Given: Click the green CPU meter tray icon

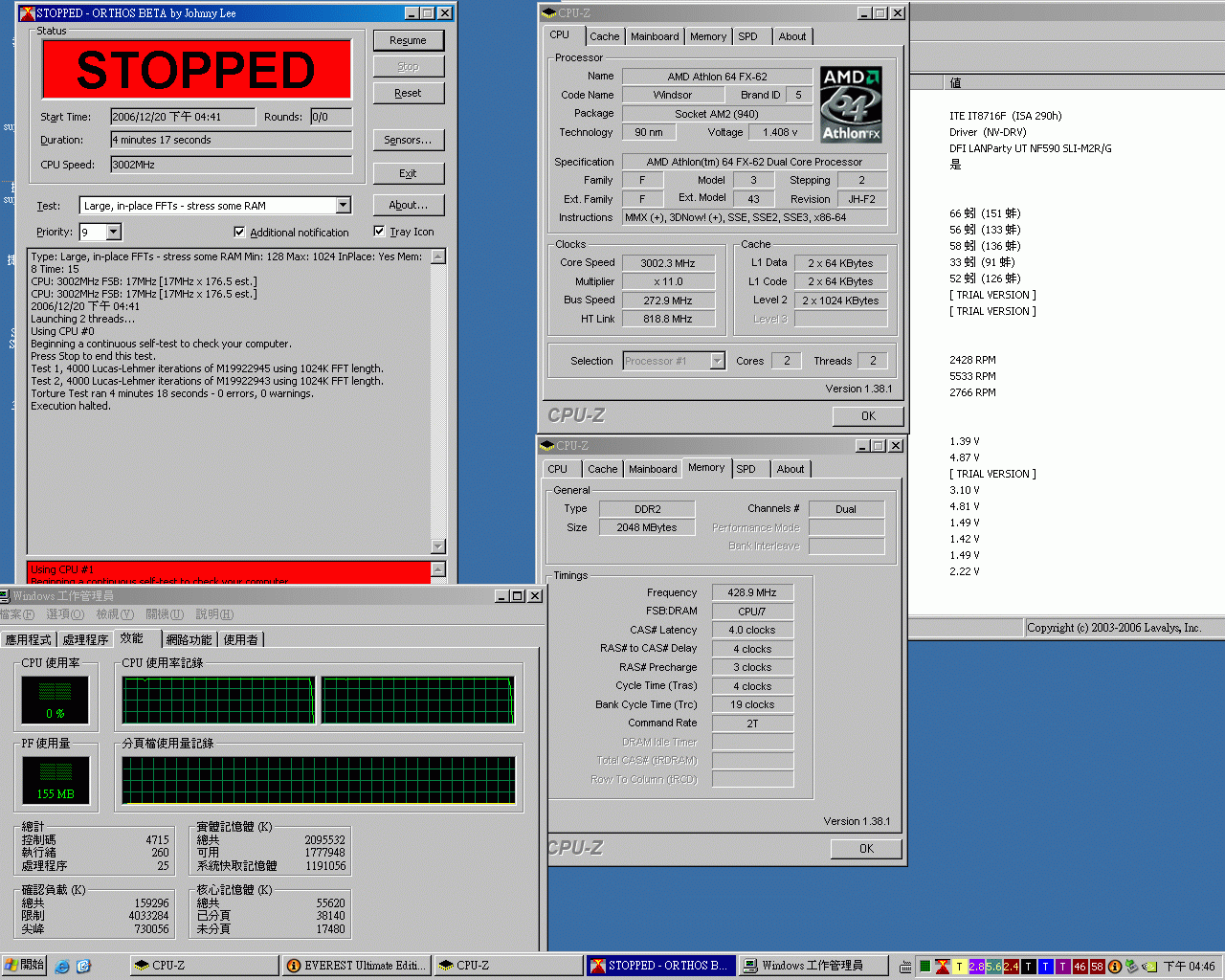Looking at the screenshot, I should click(x=925, y=967).
